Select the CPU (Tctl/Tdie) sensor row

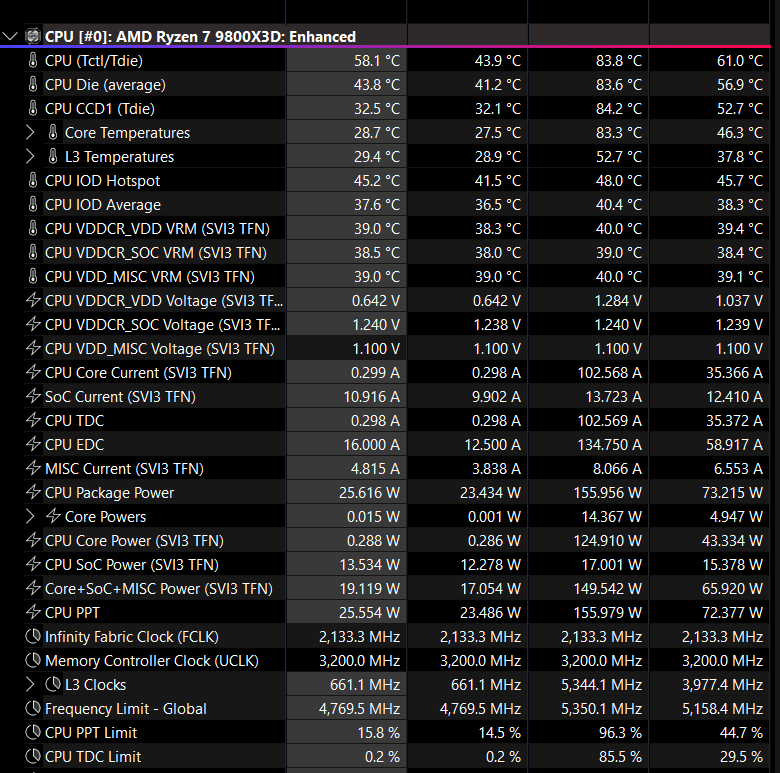coord(396,61)
